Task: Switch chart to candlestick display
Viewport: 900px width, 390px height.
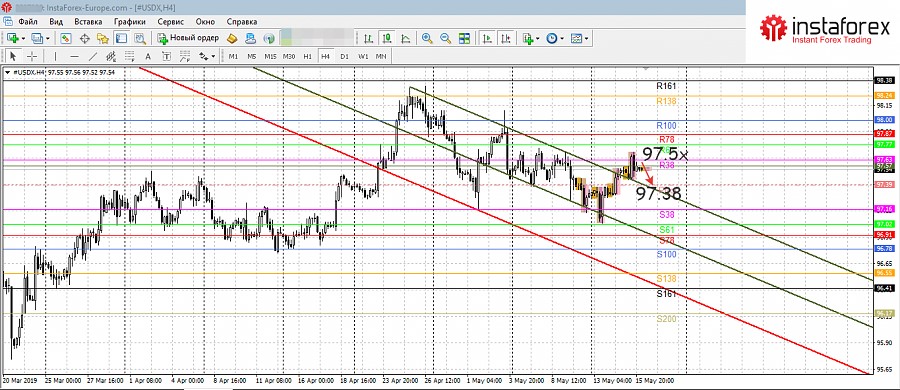Action: tap(387, 38)
